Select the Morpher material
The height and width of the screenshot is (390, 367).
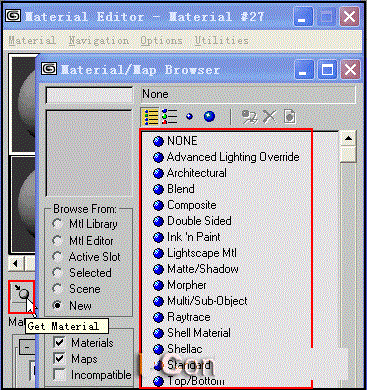point(180,285)
